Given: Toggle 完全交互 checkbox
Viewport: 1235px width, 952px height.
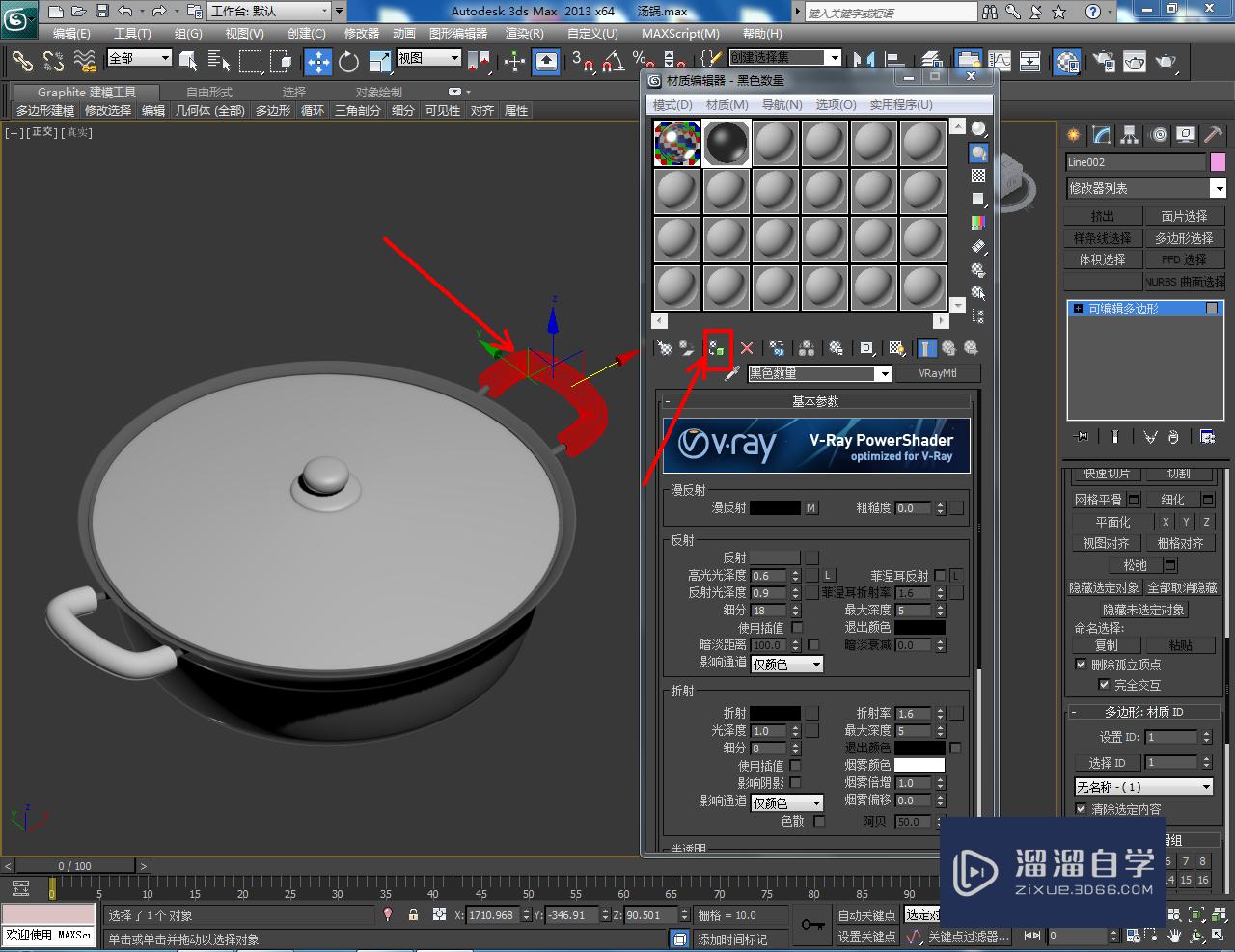Looking at the screenshot, I should [1104, 685].
